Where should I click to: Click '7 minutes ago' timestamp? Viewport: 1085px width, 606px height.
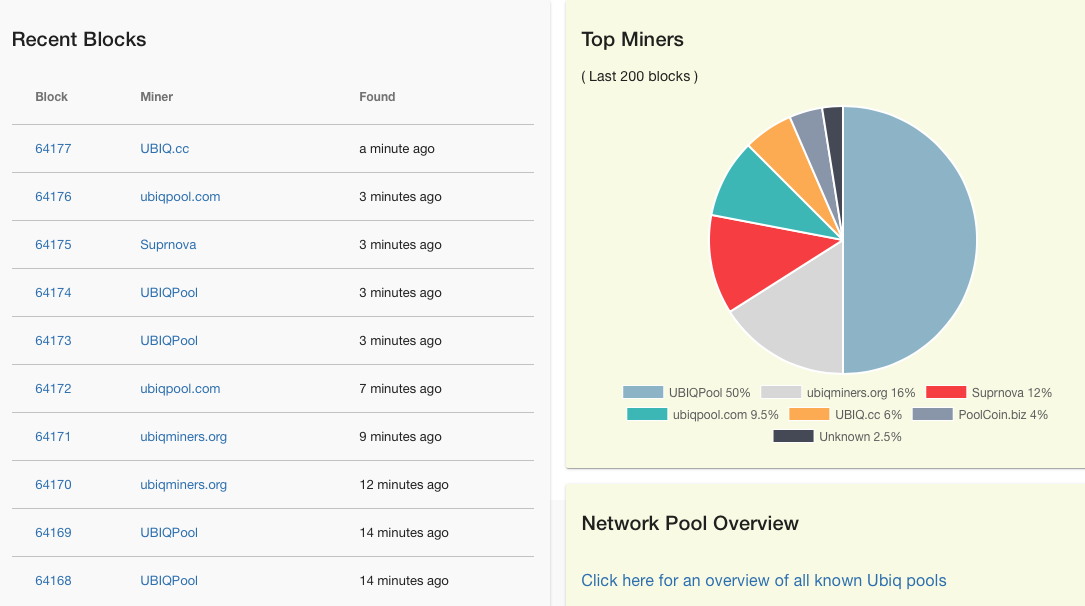point(400,389)
